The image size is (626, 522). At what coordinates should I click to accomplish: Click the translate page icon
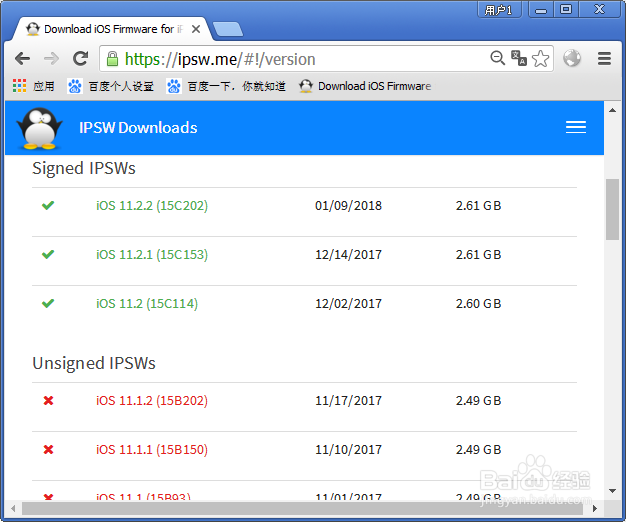519,58
